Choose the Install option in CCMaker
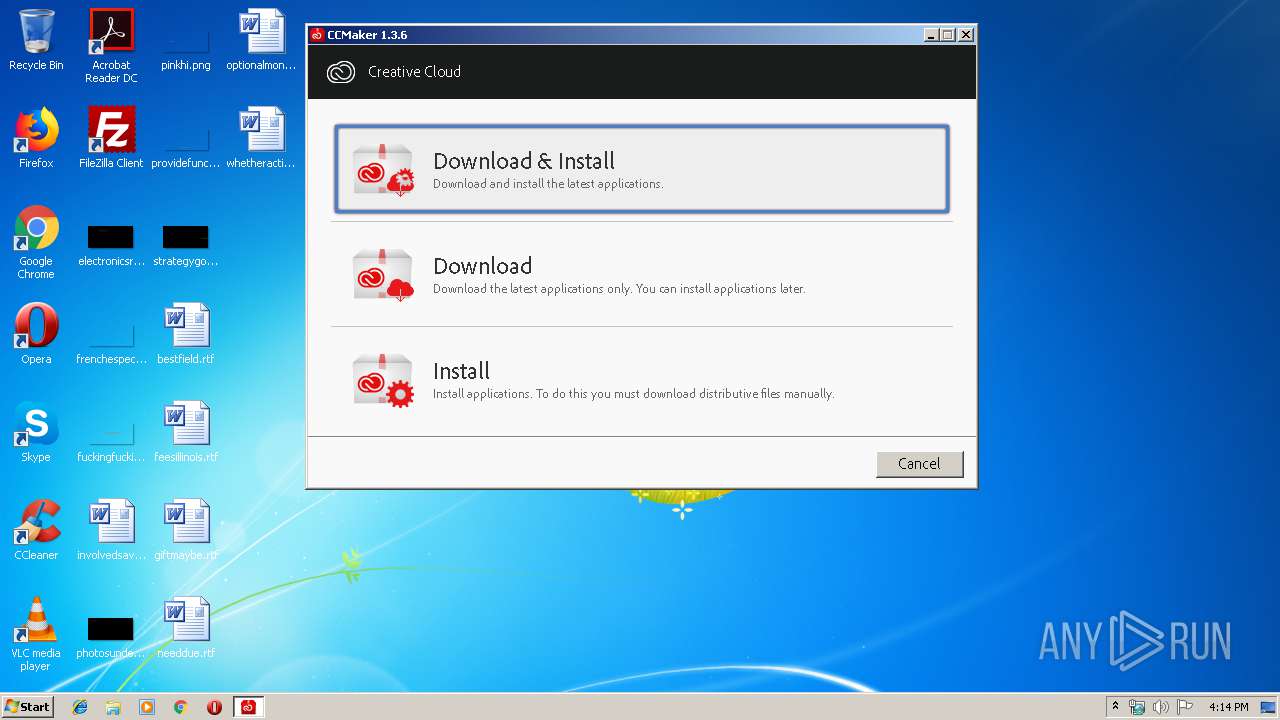 641,379
